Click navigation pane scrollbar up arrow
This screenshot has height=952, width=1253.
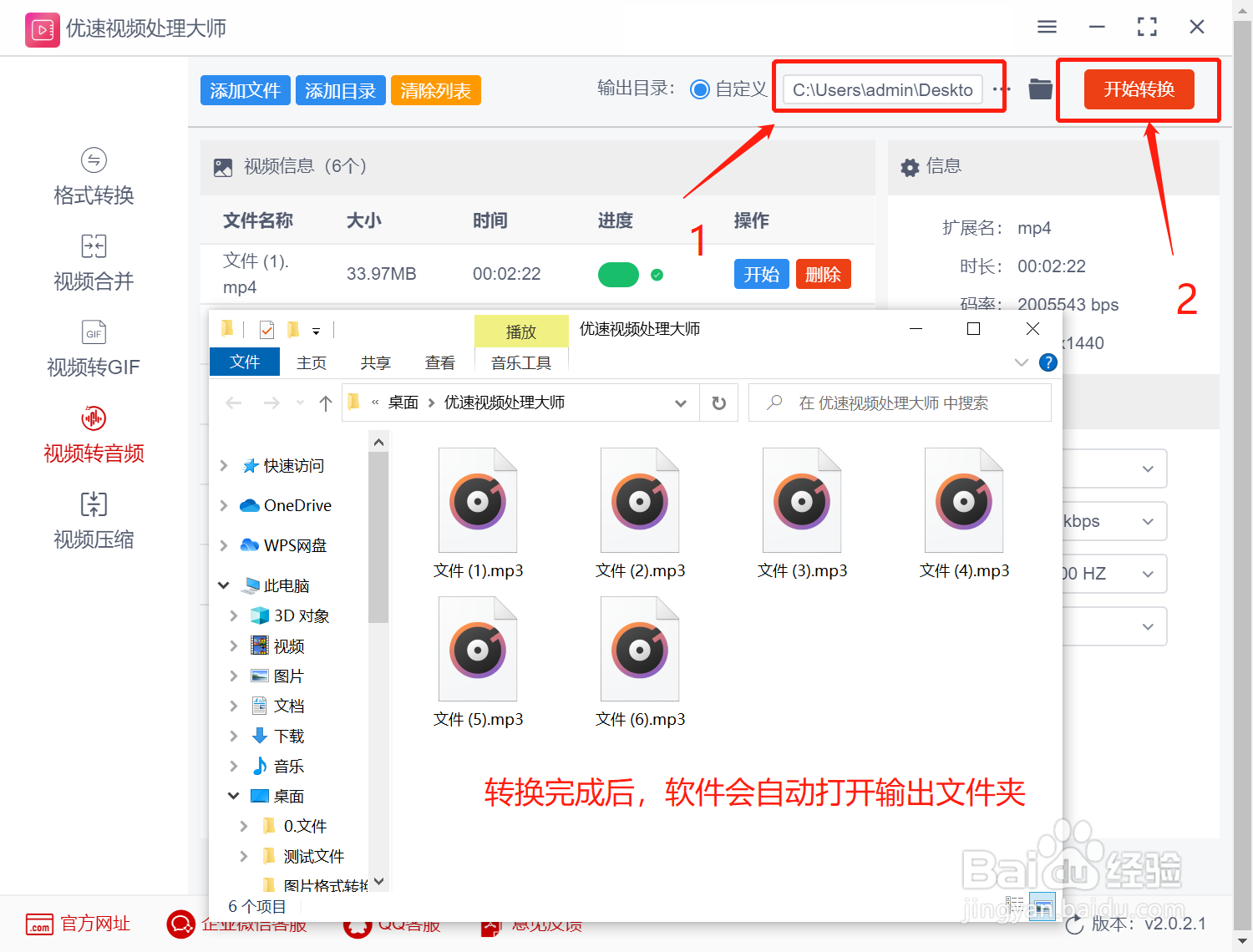[x=378, y=442]
